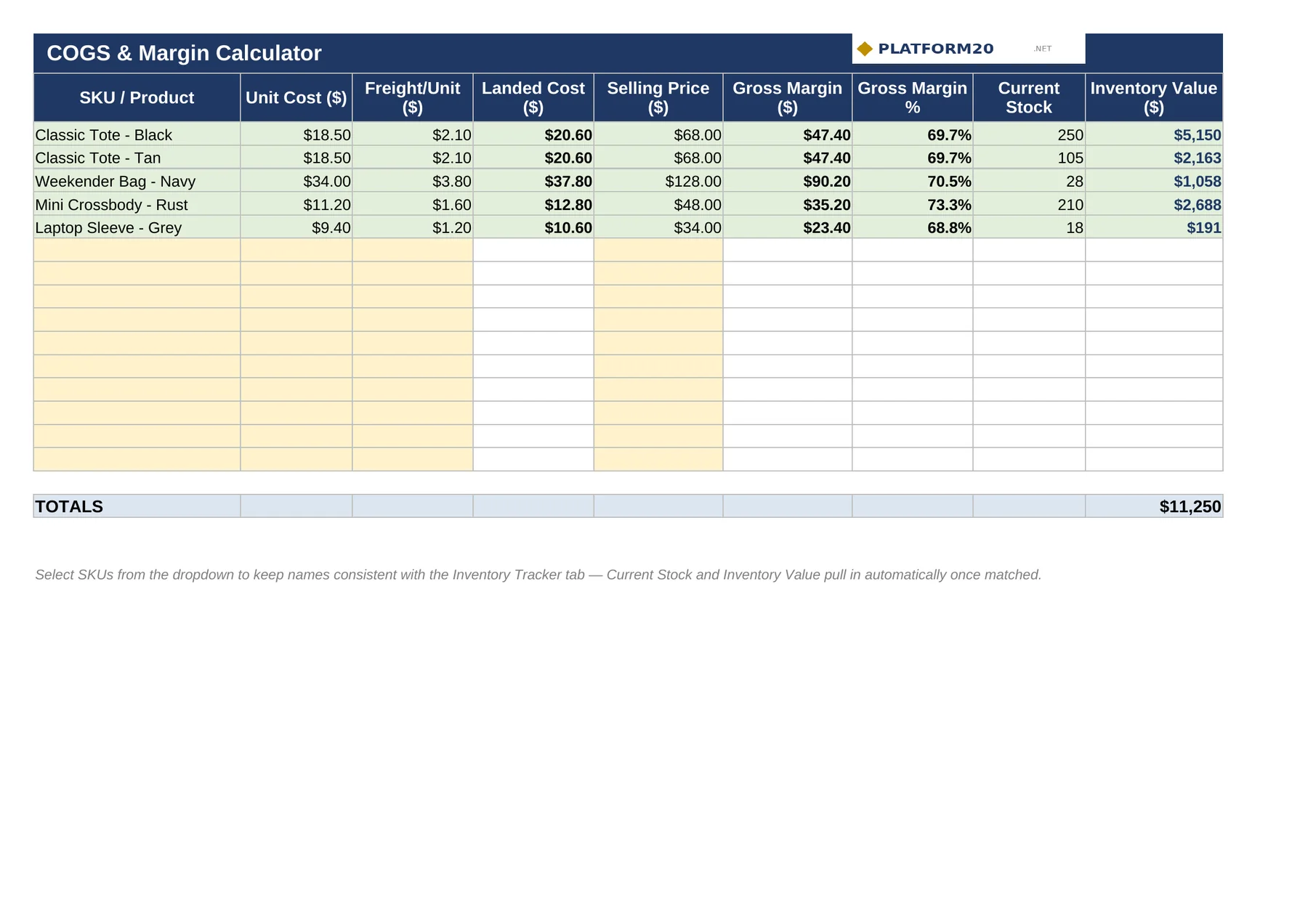This screenshot has height=924, width=1308.
Task: Click the total inventory value $11,250
Action: click(x=1154, y=506)
